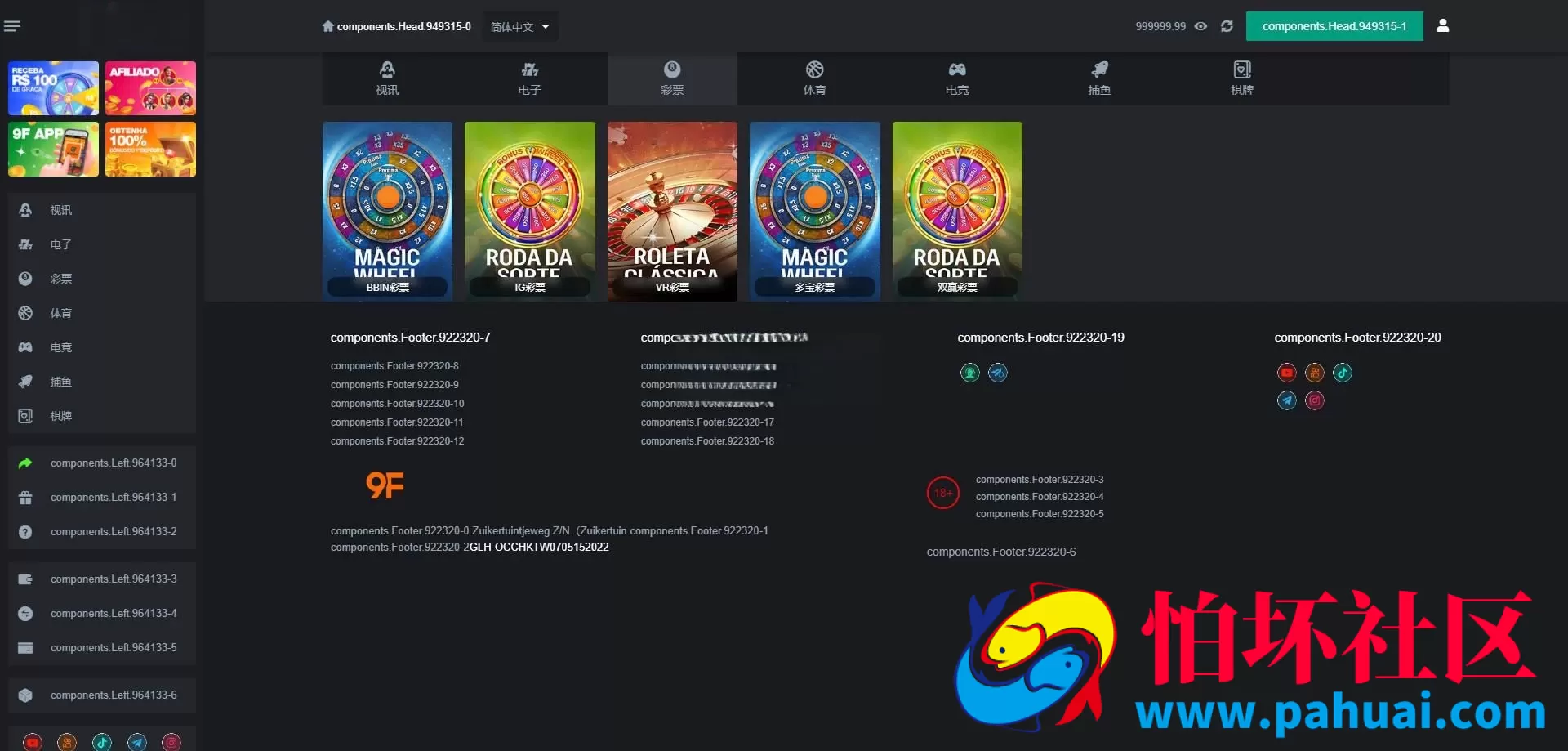Click the 电竞 gamepad icon in left sidebar
Image resolution: width=1568 pixels, height=751 pixels.
click(25, 347)
